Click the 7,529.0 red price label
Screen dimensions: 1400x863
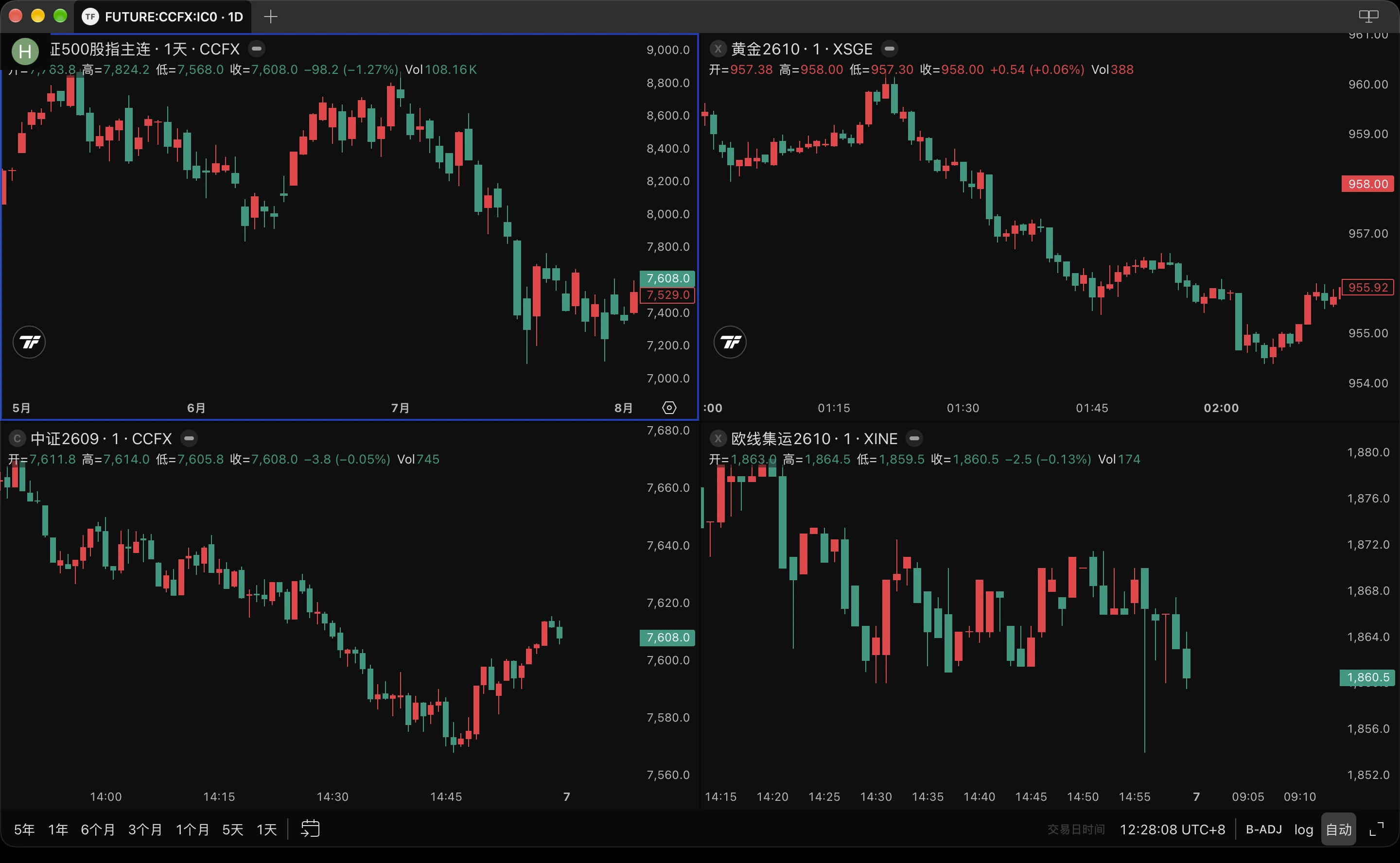click(x=667, y=295)
